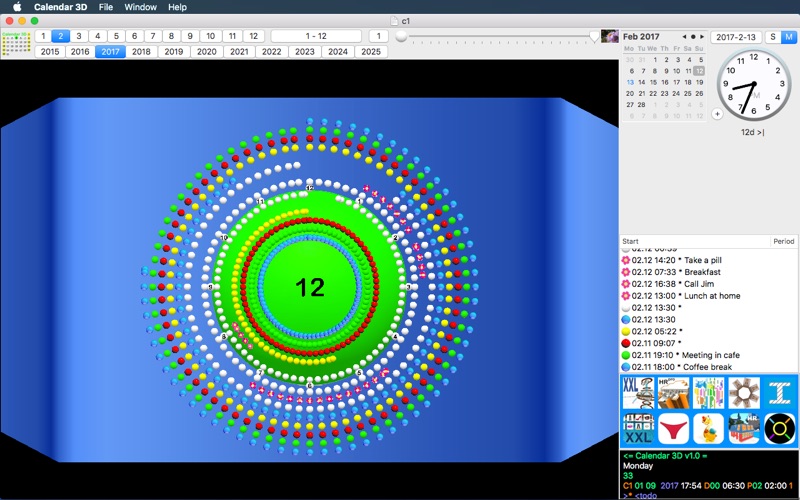Go to previous month in mini calendar
The width and height of the screenshot is (800, 500).
[685, 37]
